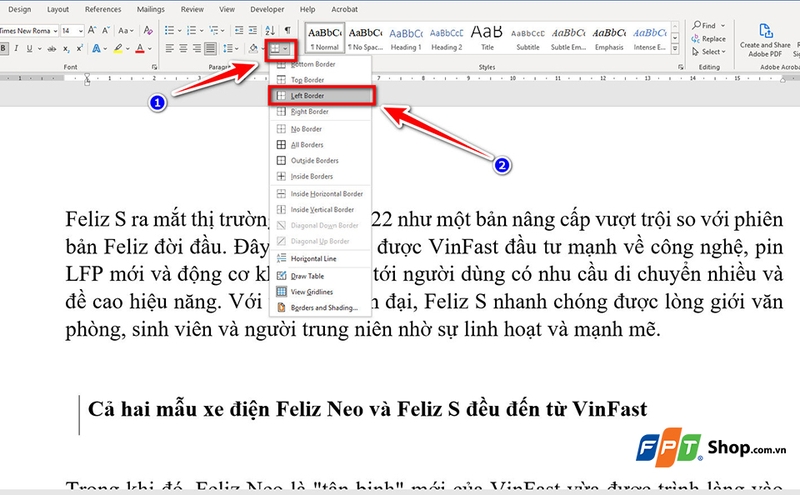This screenshot has height=495, width=800.
Task: Choose Inside Horizontal Border
Action: [x=320, y=193]
